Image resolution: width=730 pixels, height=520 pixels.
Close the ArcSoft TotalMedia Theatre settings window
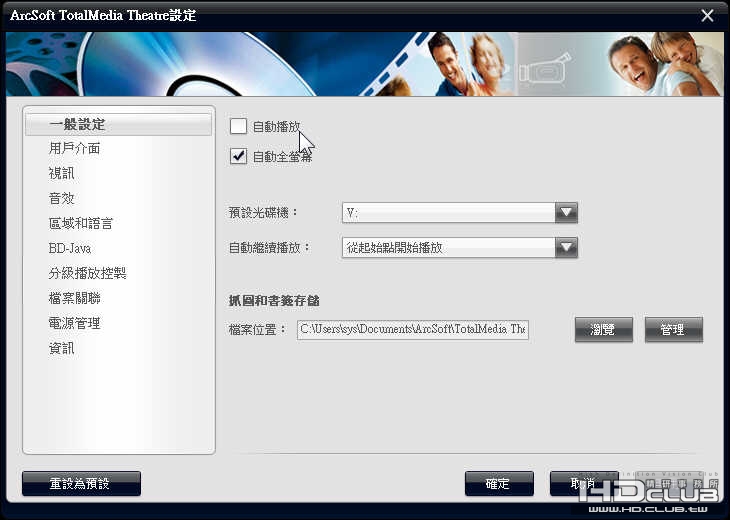pyautogui.click(x=707, y=15)
